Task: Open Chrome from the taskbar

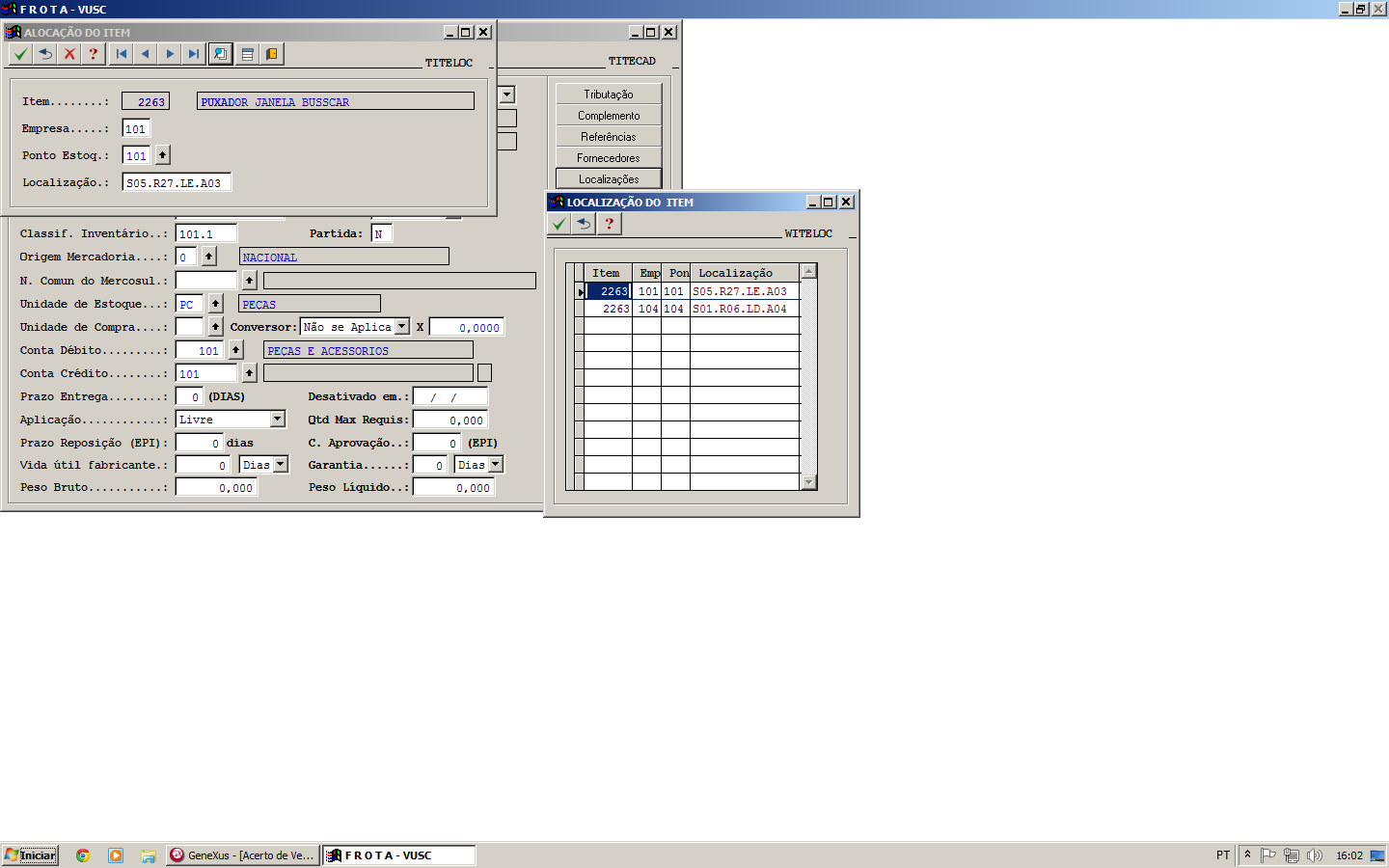Action: pos(83,855)
